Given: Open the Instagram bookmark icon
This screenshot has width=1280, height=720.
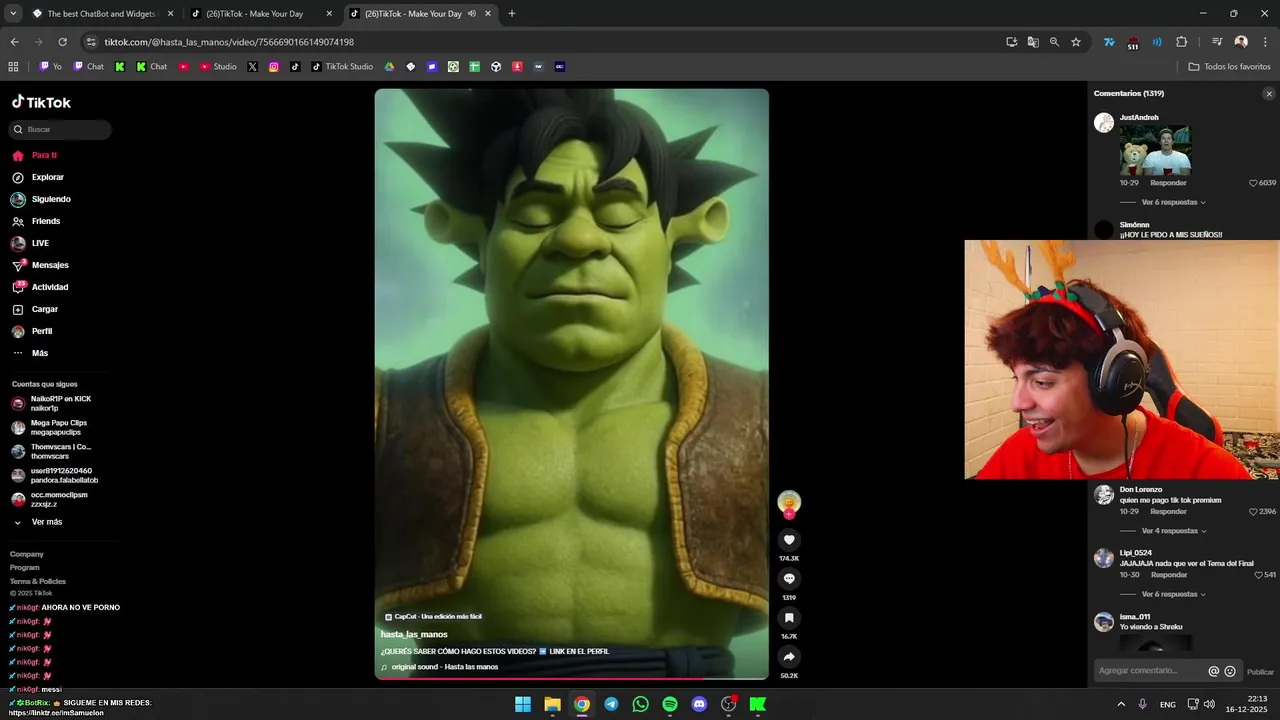Looking at the screenshot, I should tap(274, 67).
